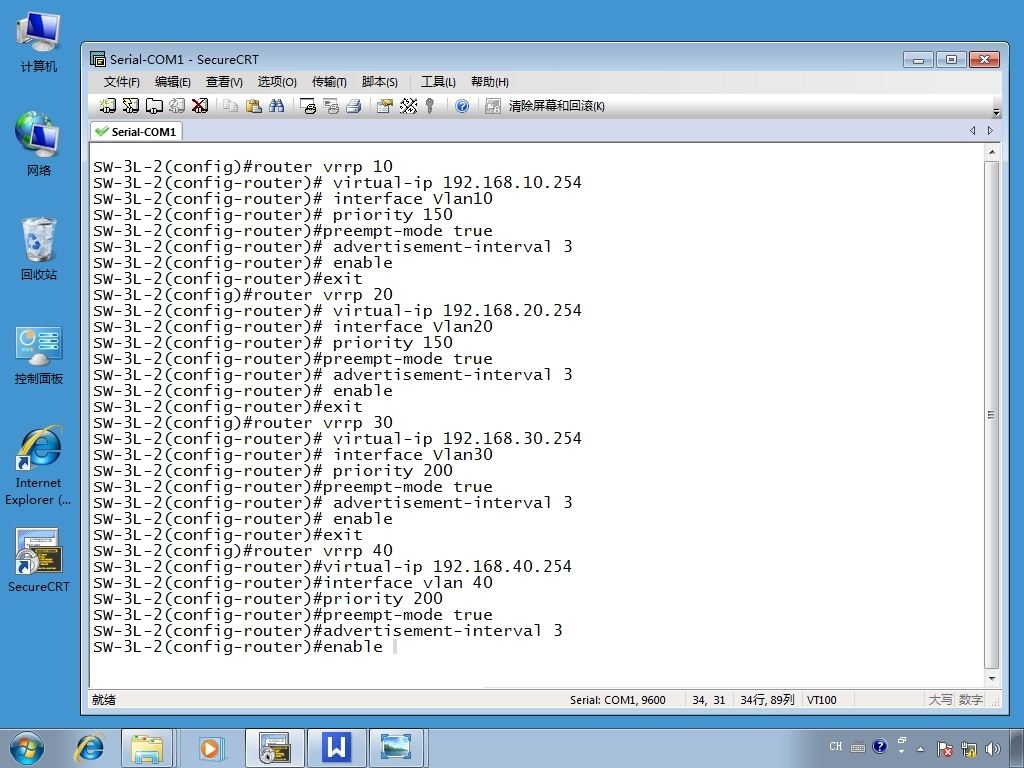Expand the hidden tray icons arrow
The image size is (1024, 768).
921,748
